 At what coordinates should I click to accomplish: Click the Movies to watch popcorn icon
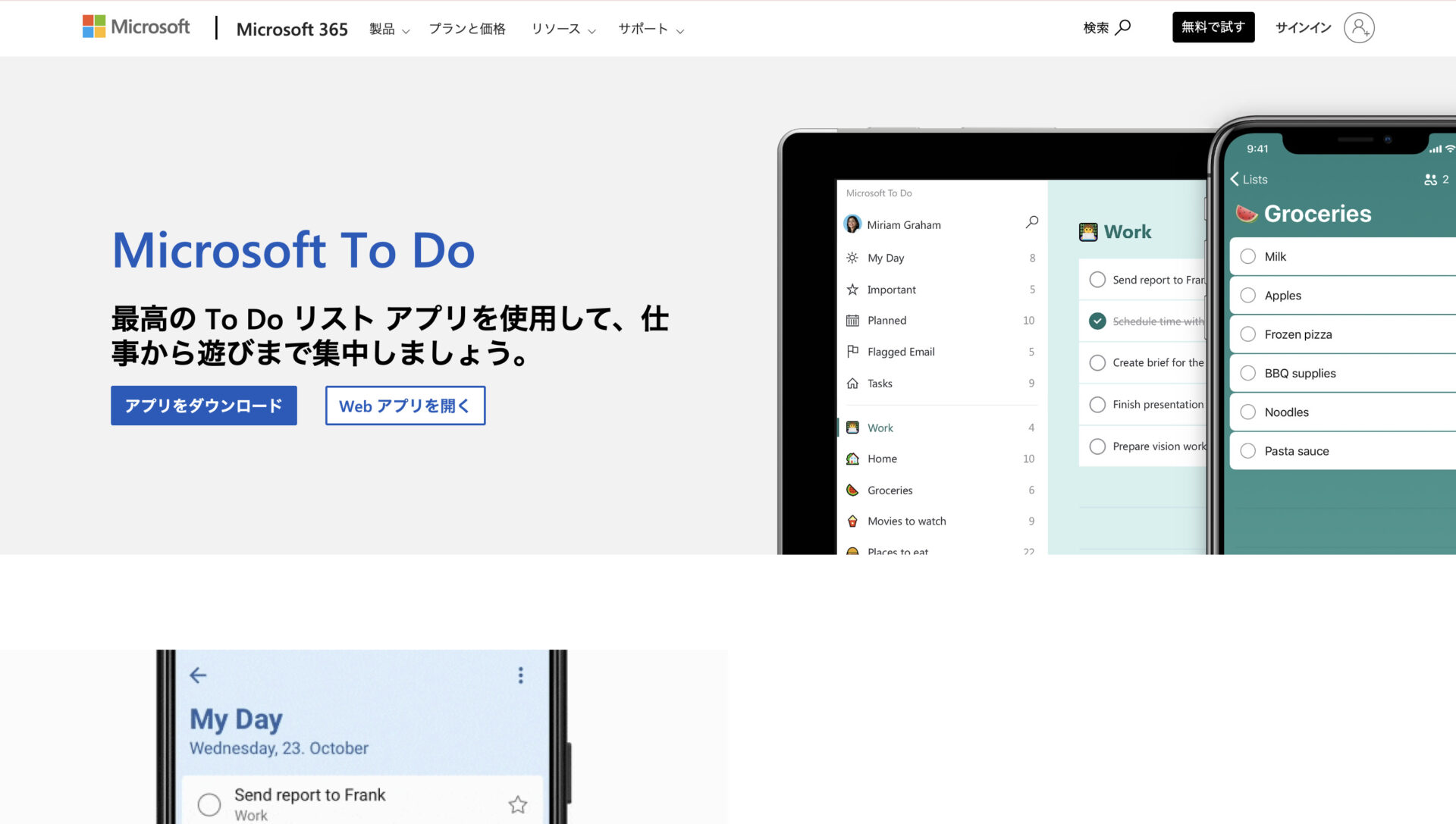pyautogui.click(x=853, y=522)
